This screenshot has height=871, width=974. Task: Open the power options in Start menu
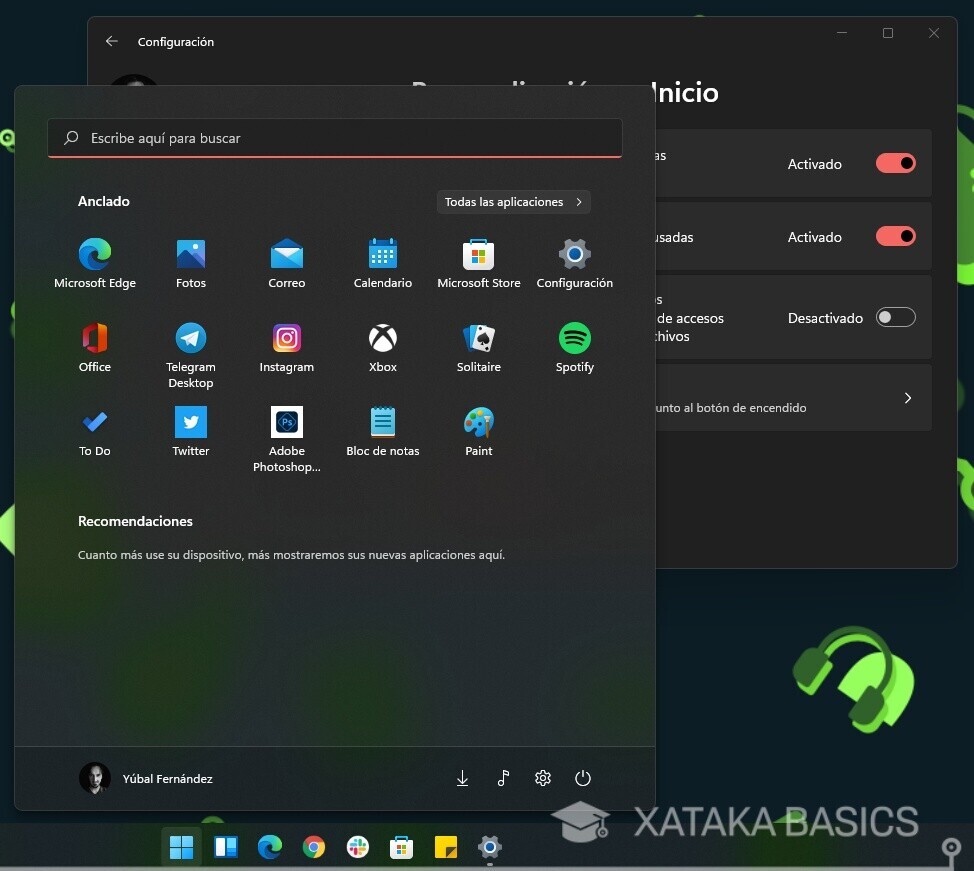click(583, 778)
